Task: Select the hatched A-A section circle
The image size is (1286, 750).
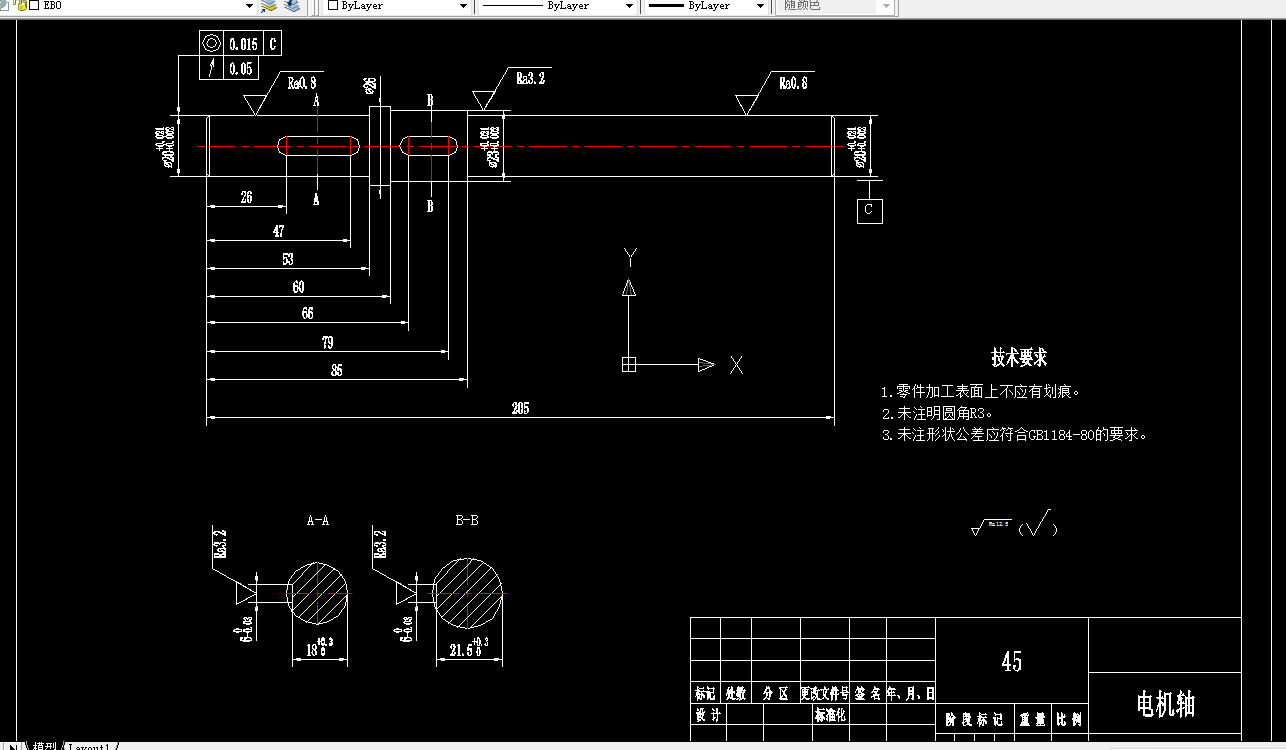Action: [318, 592]
